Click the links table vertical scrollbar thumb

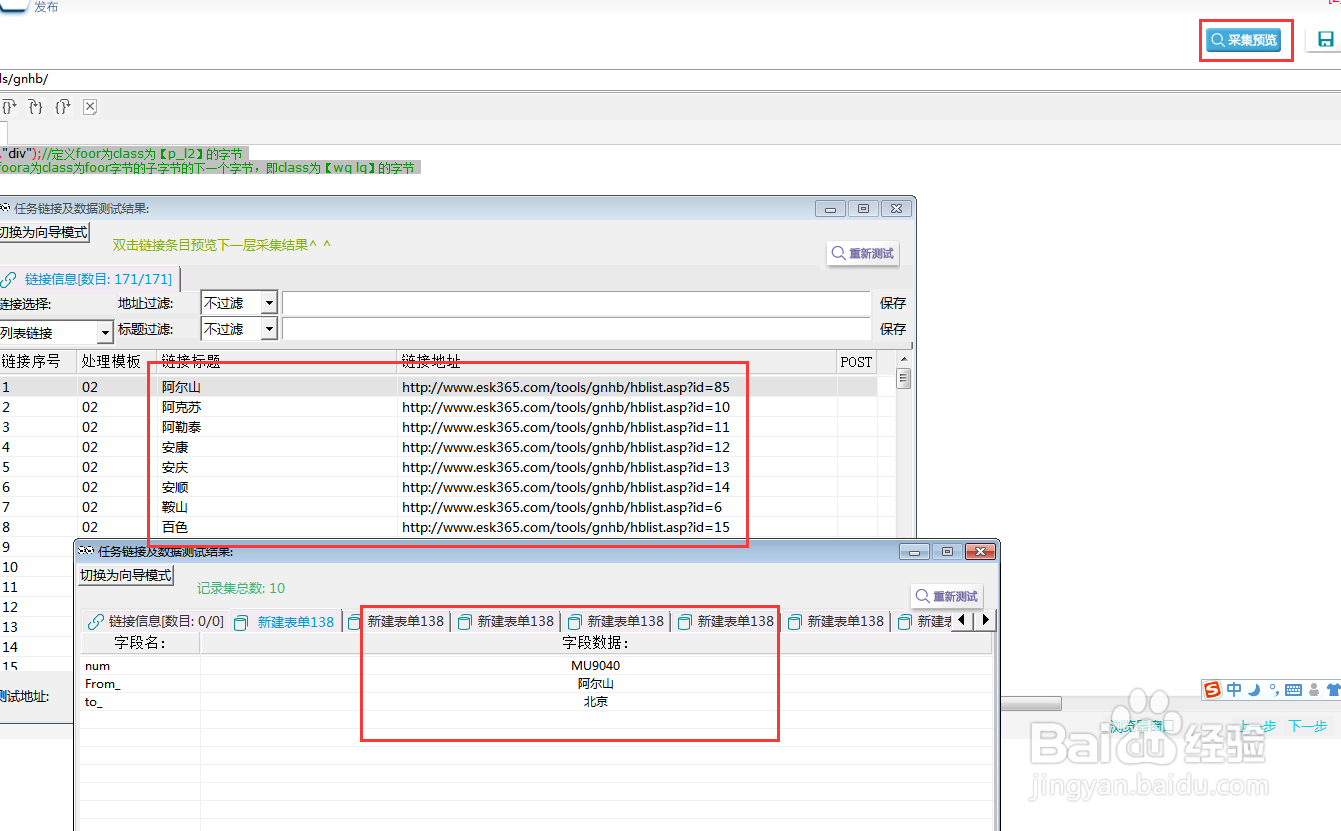coord(903,378)
